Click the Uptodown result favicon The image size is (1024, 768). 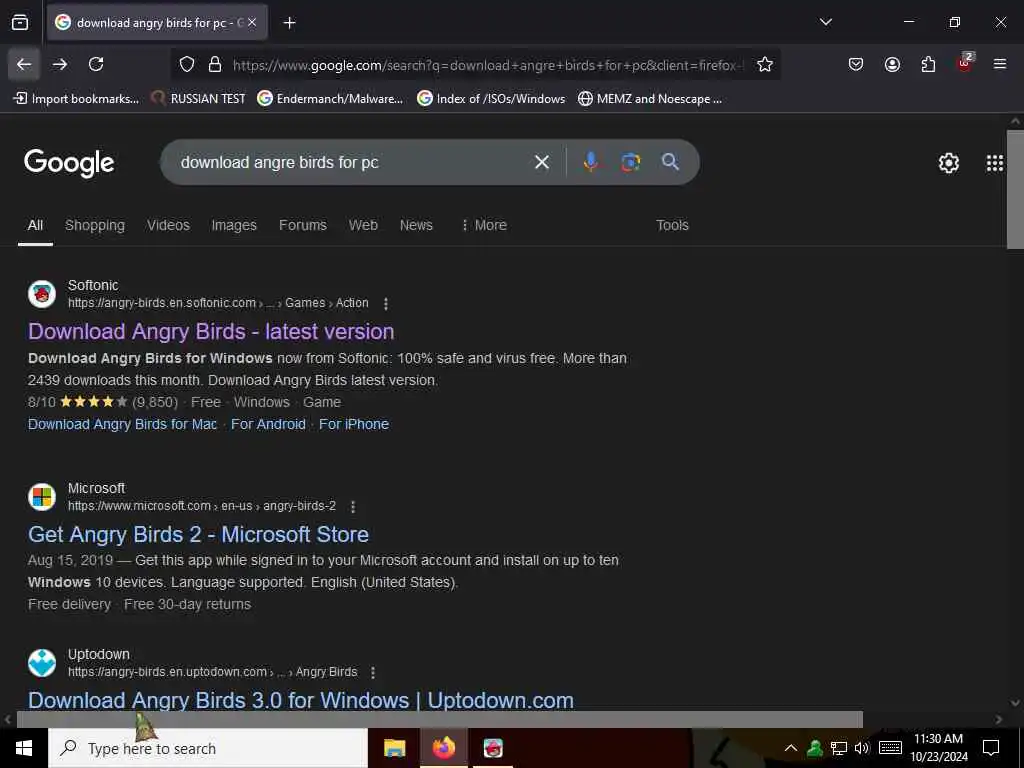42,663
